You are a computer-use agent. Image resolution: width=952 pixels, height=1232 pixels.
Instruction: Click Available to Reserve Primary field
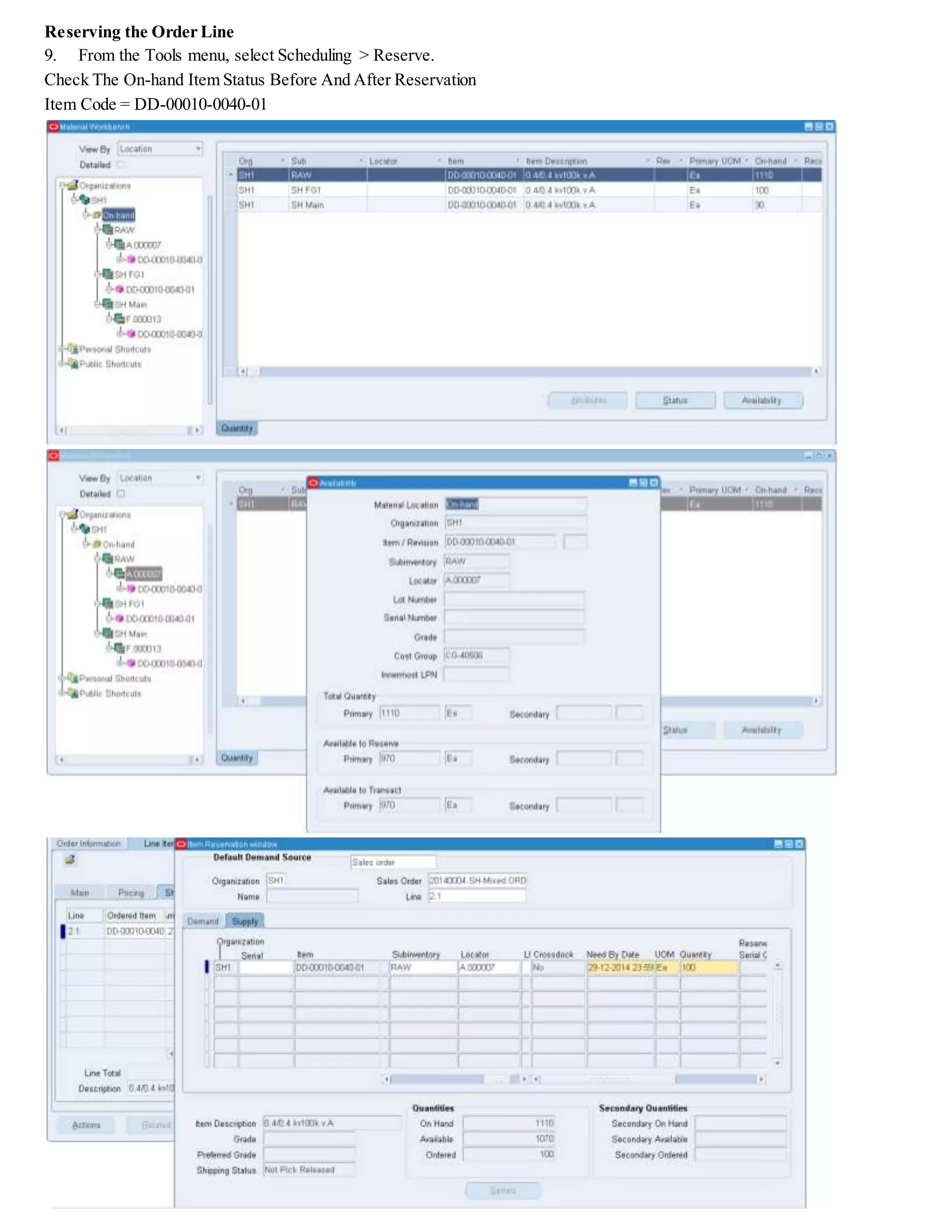(410, 759)
